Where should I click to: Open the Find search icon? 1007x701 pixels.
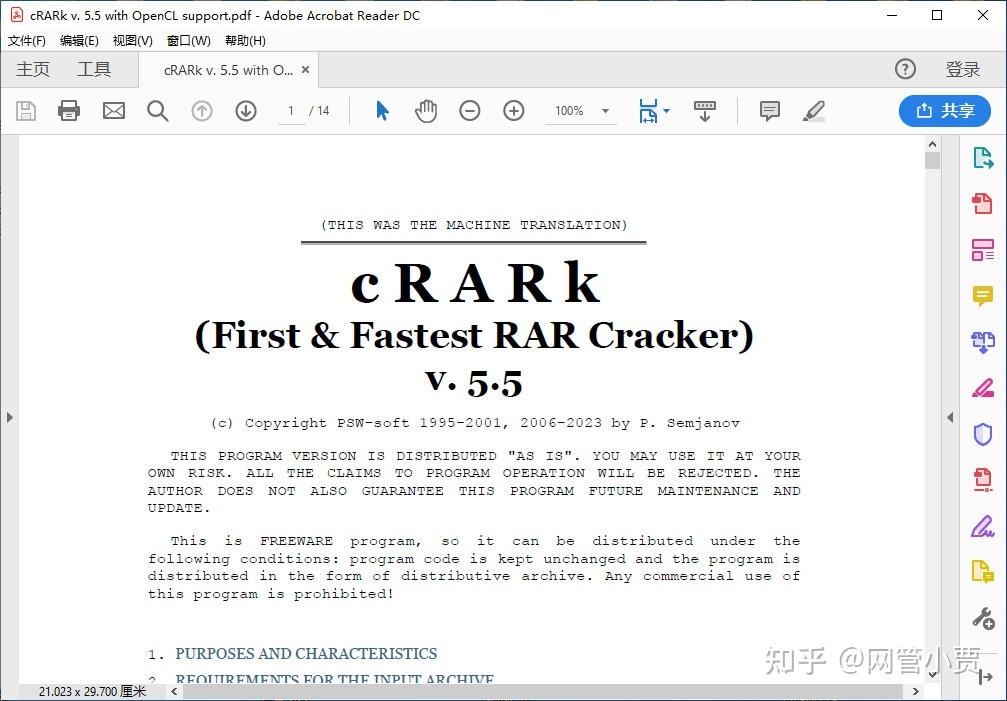point(157,110)
